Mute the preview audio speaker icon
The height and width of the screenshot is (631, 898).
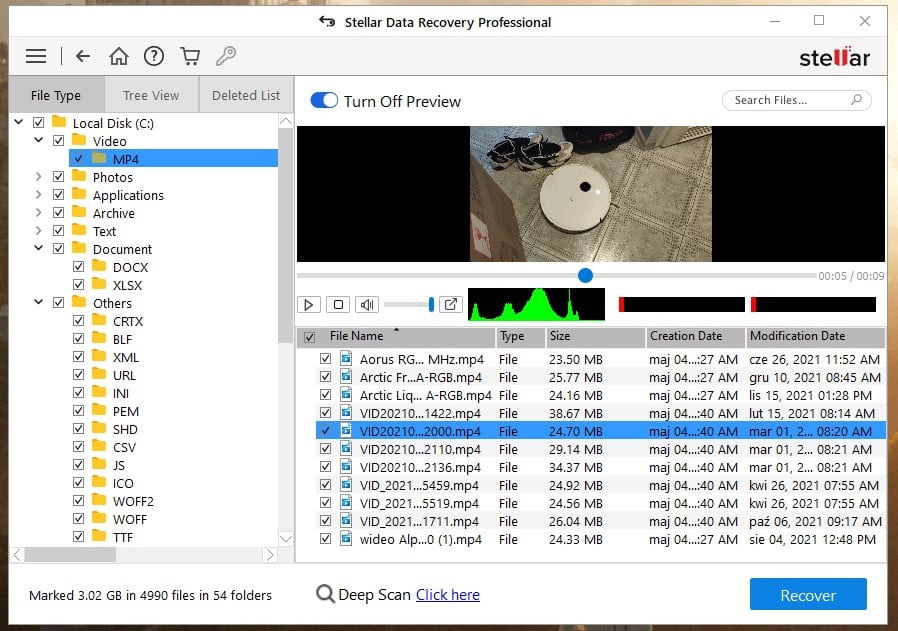pyautogui.click(x=367, y=305)
